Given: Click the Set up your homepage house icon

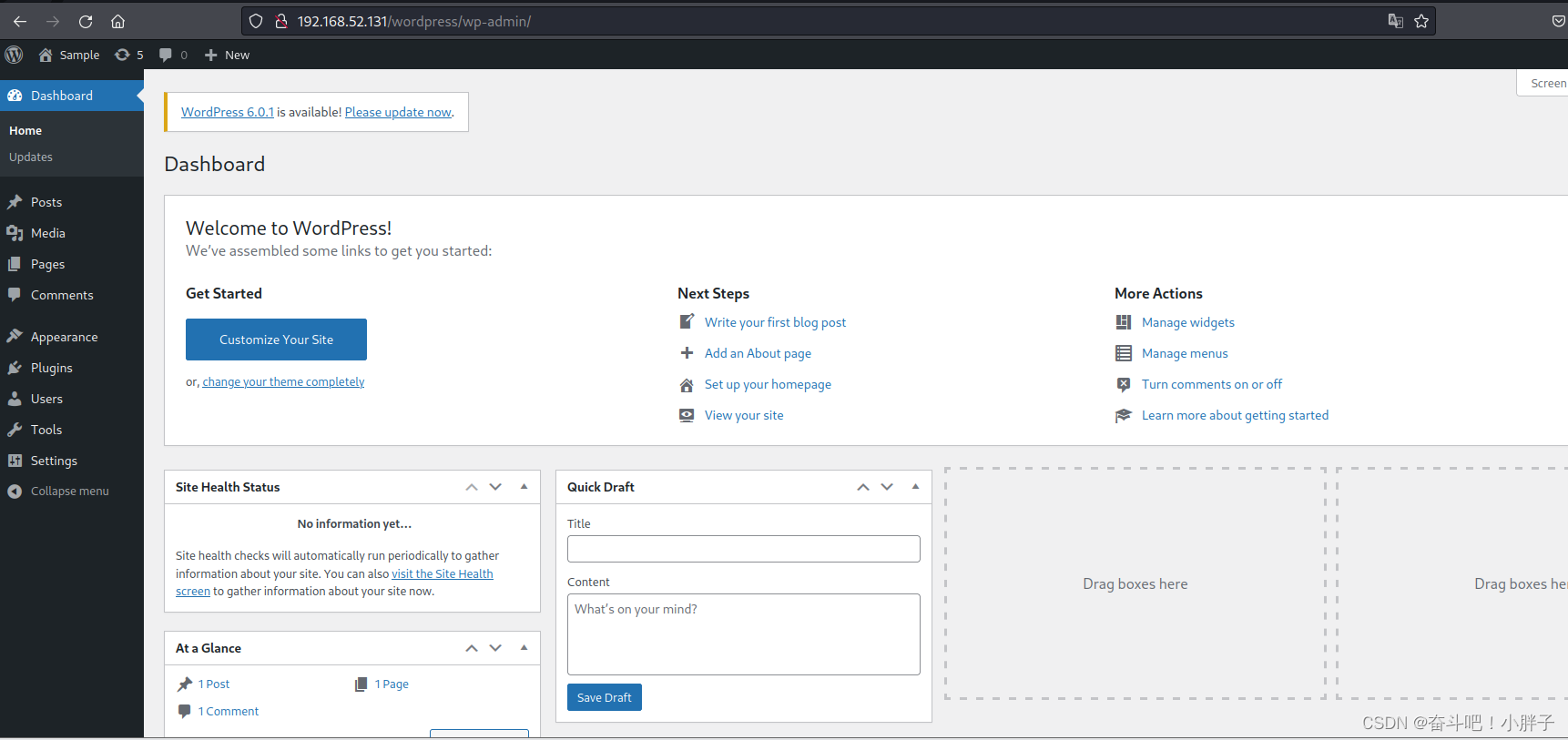Looking at the screenshot, I should pos(687,384).
